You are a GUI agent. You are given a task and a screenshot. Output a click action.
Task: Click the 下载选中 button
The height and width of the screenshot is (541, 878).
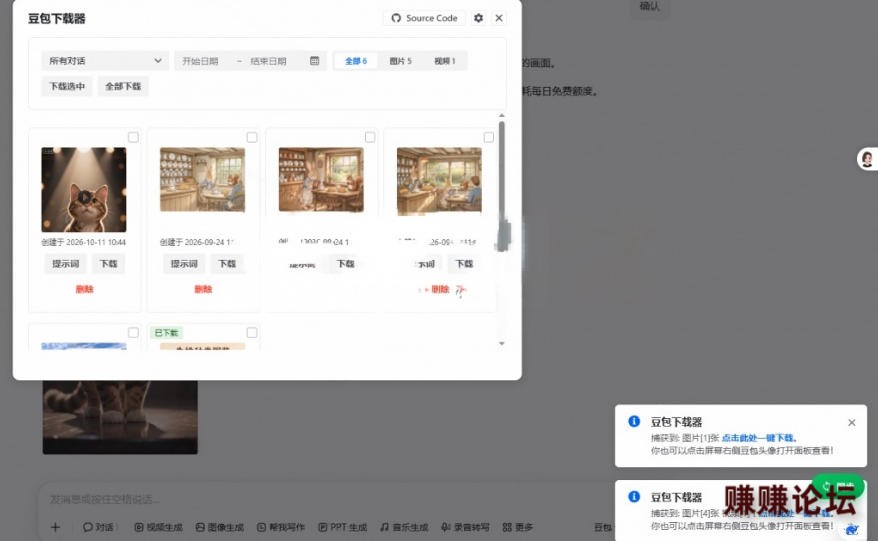67,86
